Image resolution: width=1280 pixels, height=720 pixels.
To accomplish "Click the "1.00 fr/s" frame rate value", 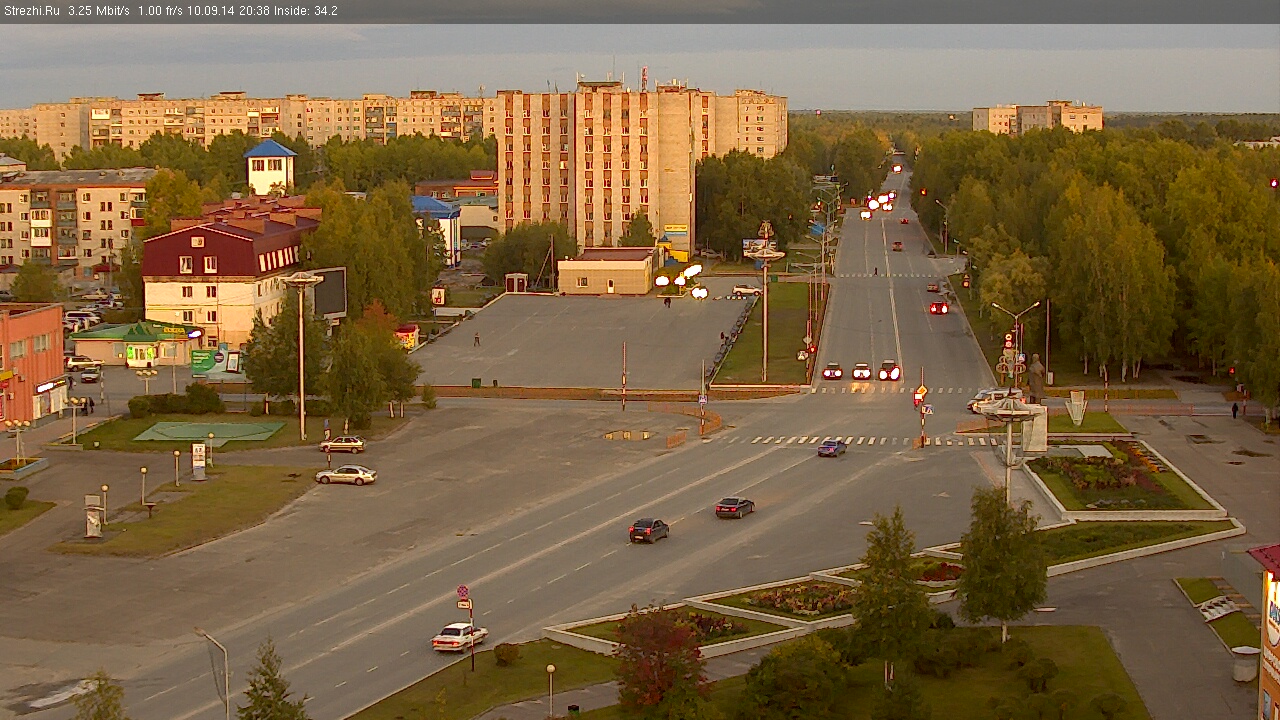I will [x=161, y=11].
